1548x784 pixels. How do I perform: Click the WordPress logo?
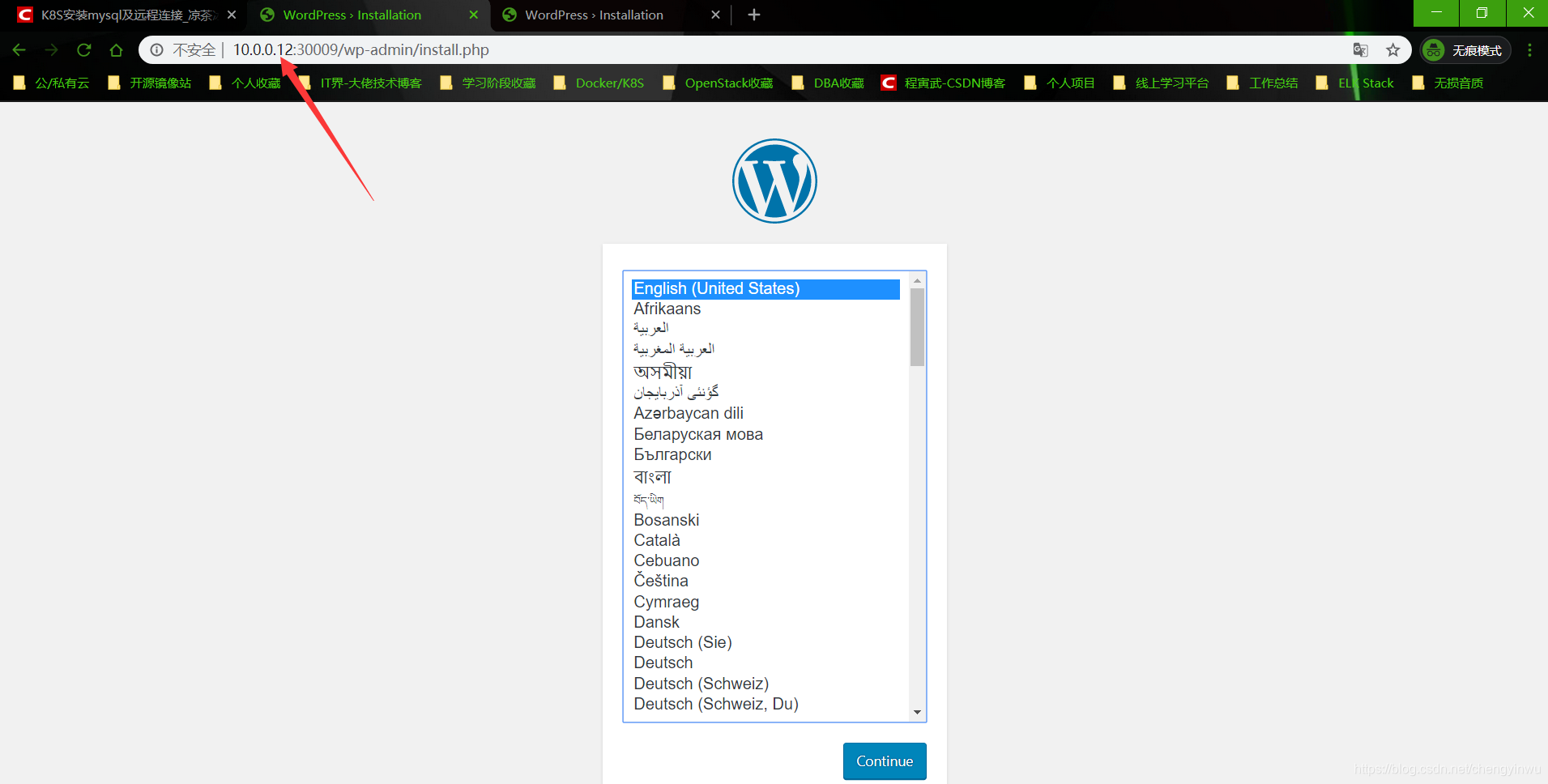(x=774, y=181)
